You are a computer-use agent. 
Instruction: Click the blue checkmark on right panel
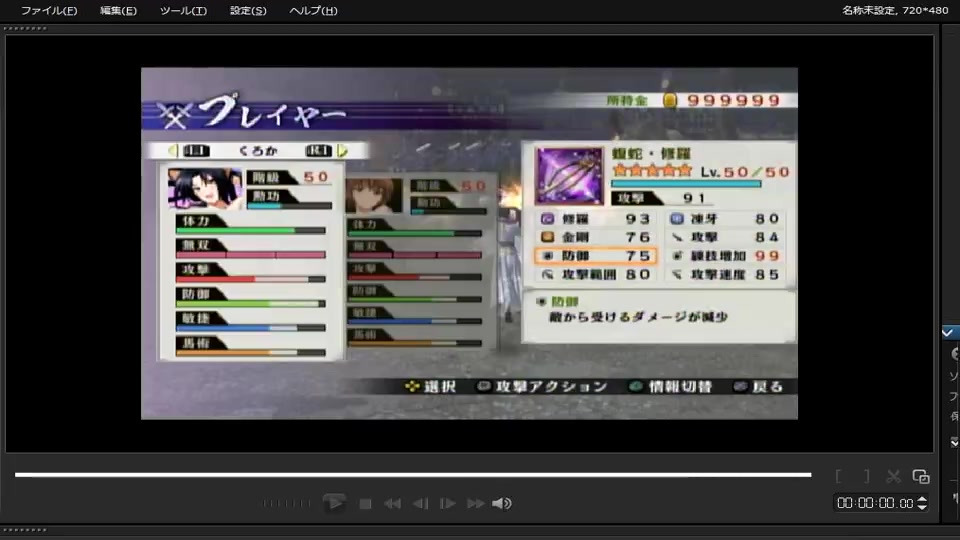click(x=948, y=332)
